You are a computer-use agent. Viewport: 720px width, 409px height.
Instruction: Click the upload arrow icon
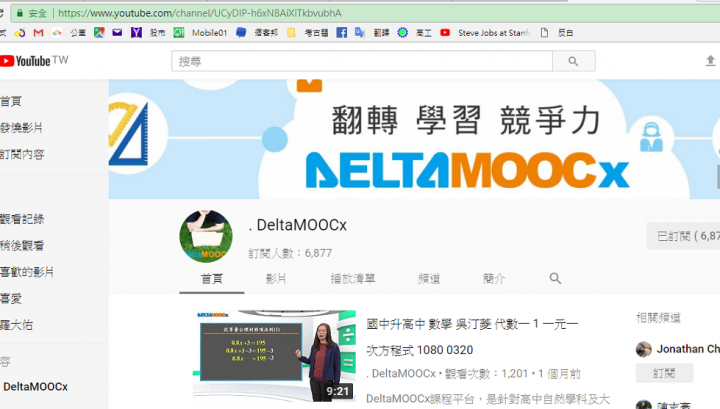click(710, 61)
